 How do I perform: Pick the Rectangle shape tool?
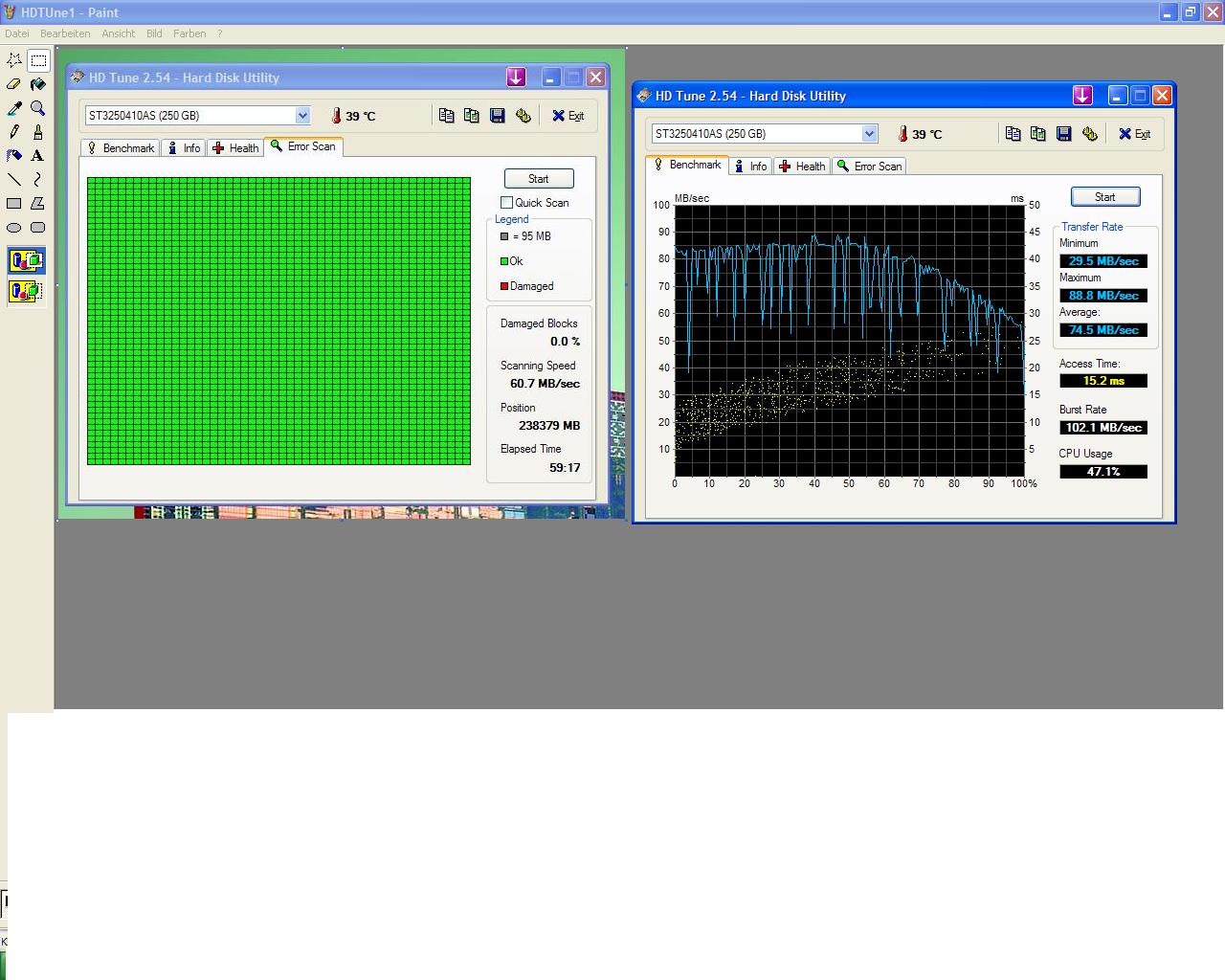tap(14, 203)
